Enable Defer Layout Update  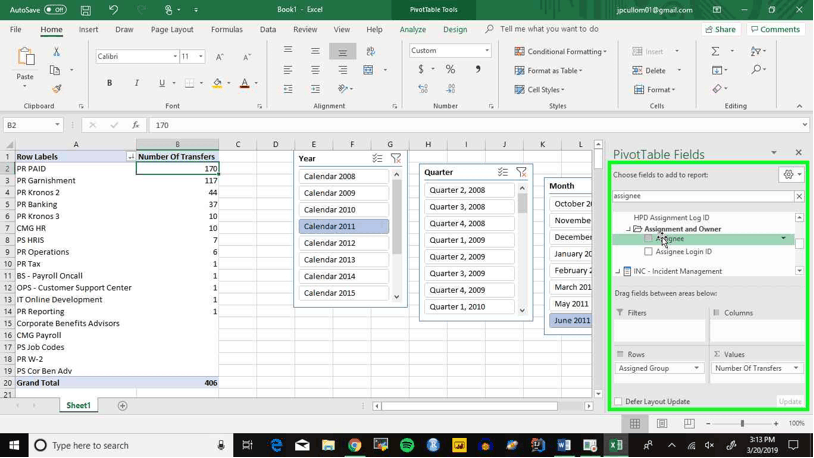(618, 401)
